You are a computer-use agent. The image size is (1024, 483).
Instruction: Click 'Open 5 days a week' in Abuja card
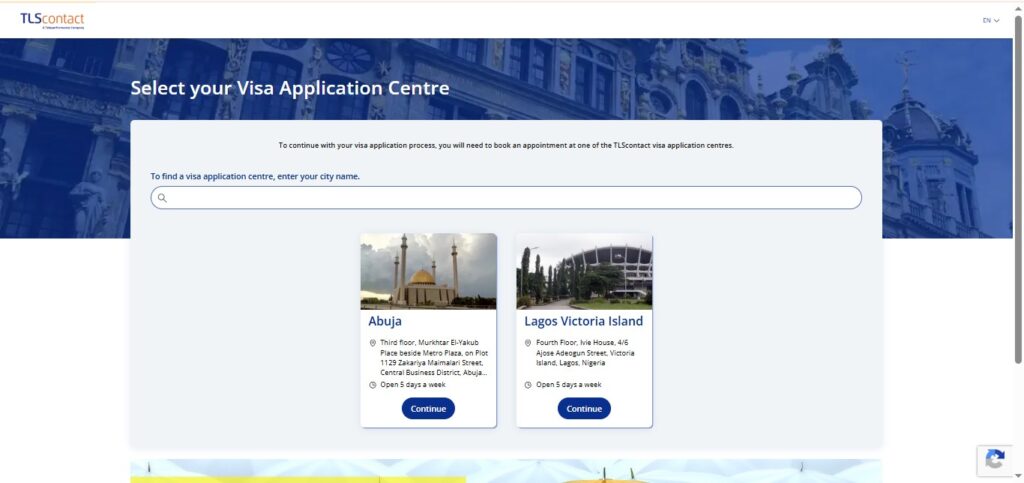pos(413,384)
